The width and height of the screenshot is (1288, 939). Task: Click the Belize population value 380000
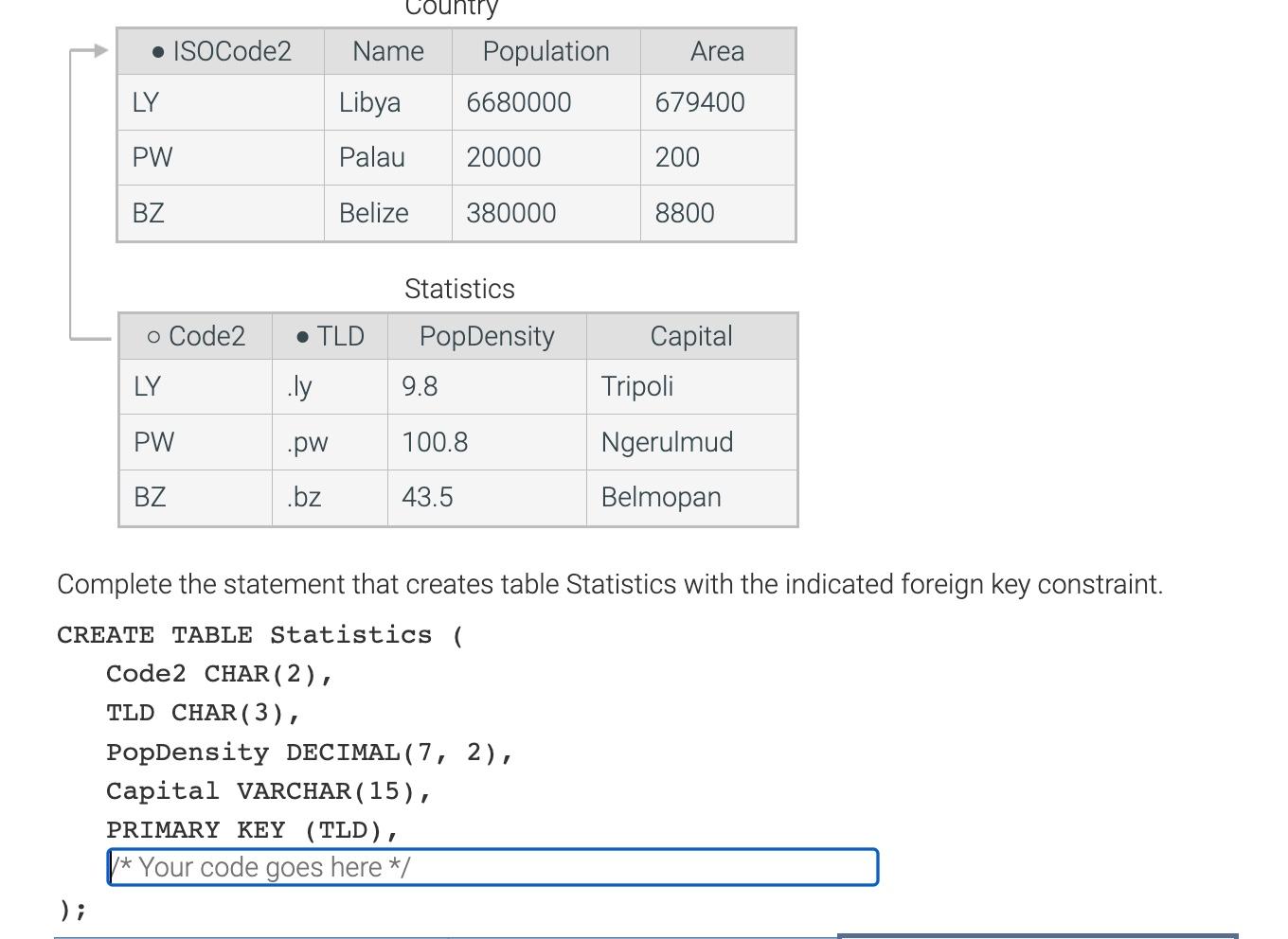coord(510,213)
